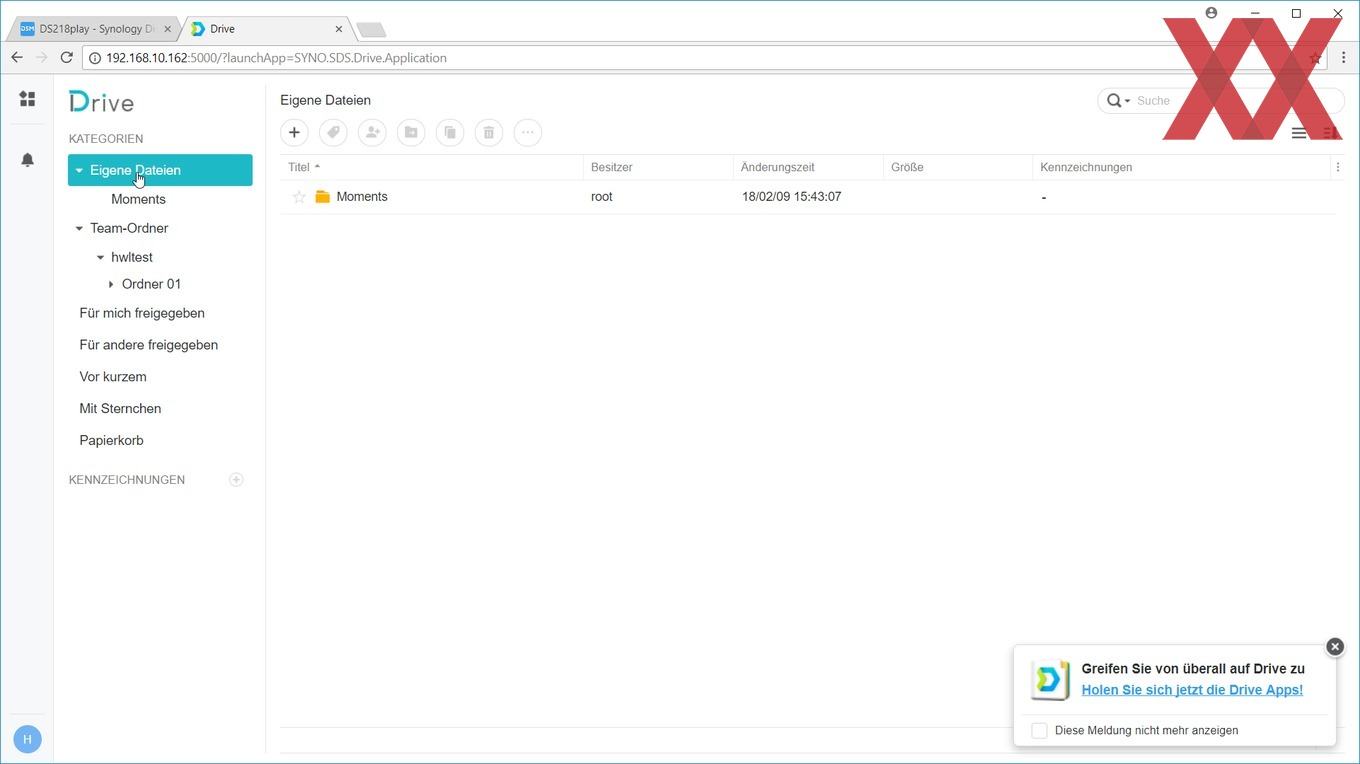Collapse the Eigene Dateien tree node
The width and height of the screenshot is (1360, 764).
[x=79, y=170]
